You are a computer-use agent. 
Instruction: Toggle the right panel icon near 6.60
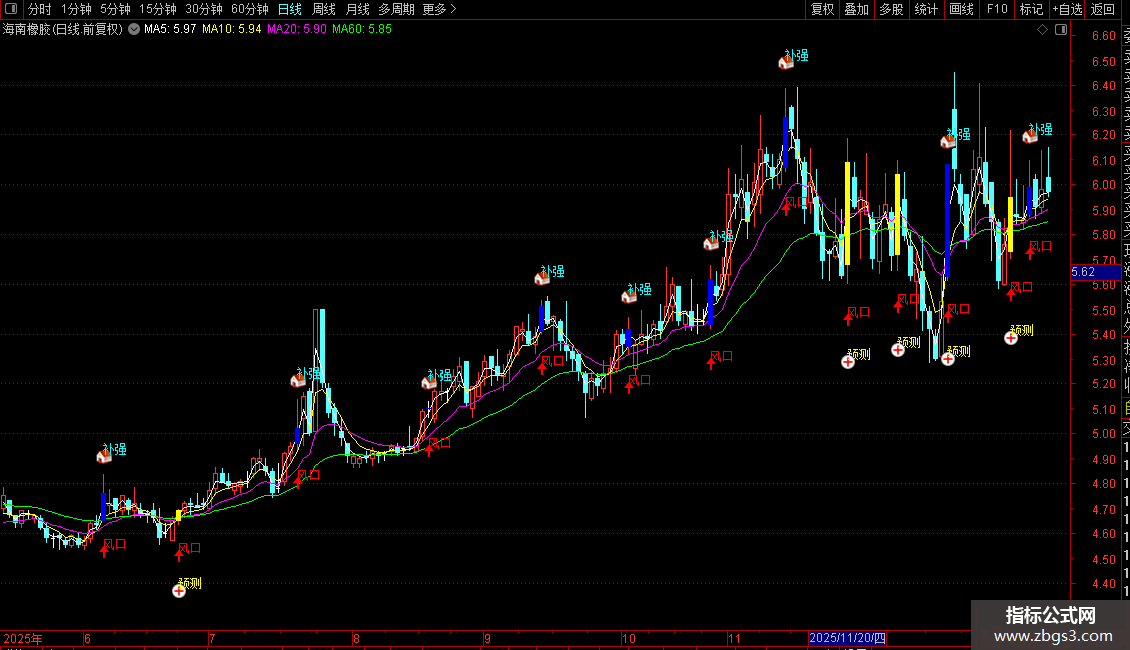pyautogui.click(x=1061, y=30)
